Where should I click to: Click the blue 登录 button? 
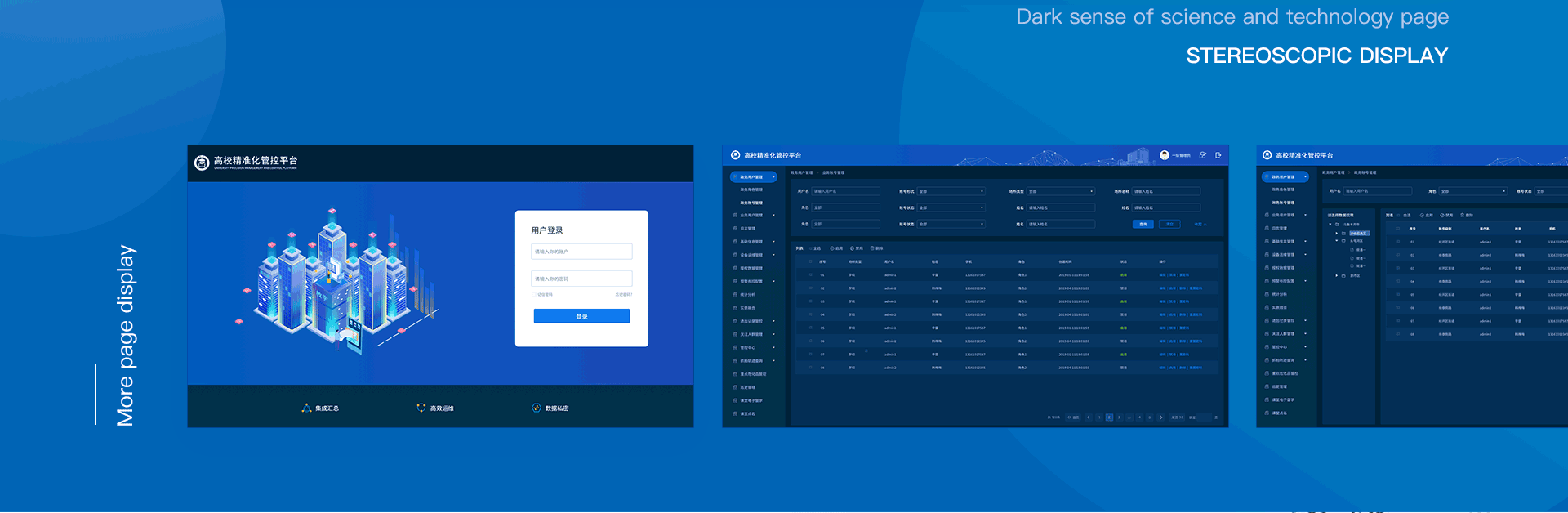pyautogui.click(x=581, y=316)
